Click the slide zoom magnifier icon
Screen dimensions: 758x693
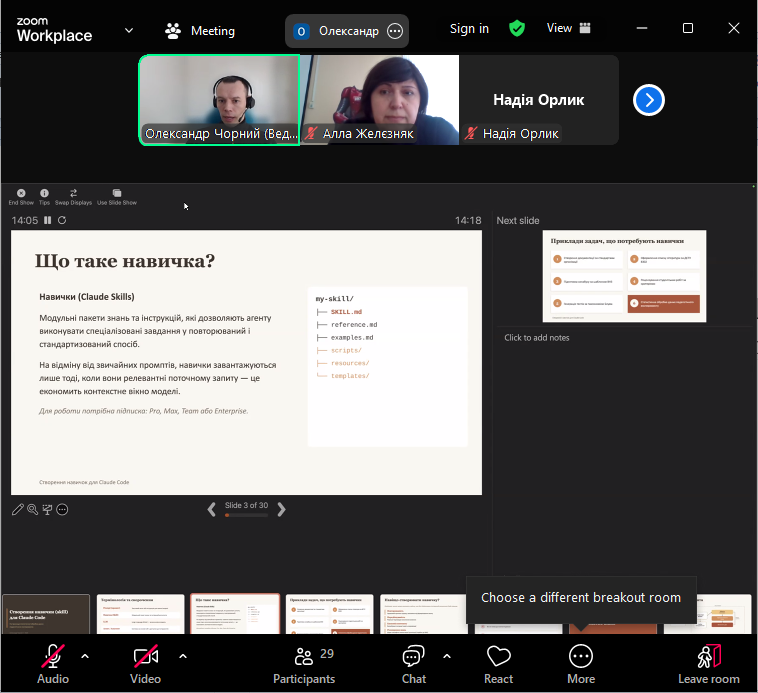click(33, 510)
